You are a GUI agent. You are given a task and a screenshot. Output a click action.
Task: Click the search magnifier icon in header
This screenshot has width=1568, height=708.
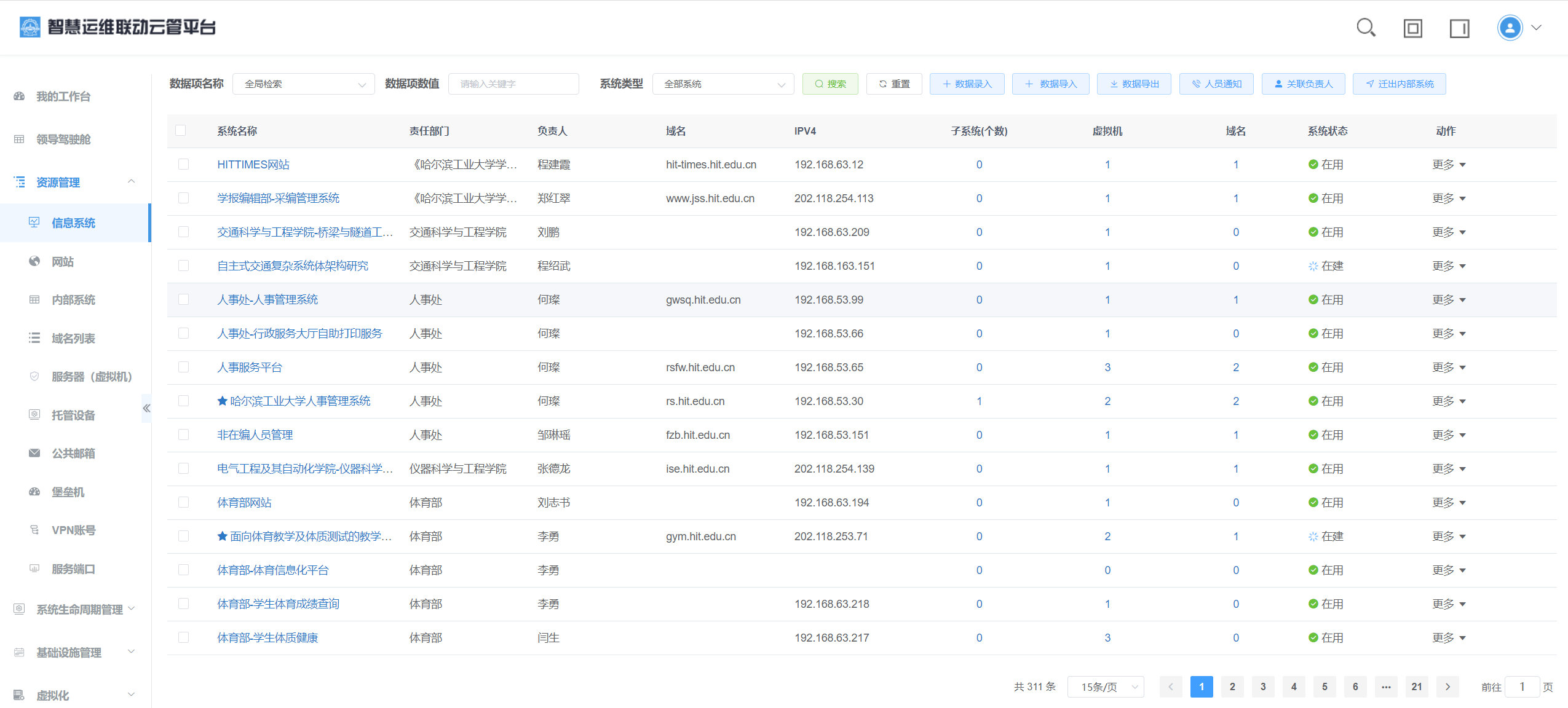(1366, 28)
